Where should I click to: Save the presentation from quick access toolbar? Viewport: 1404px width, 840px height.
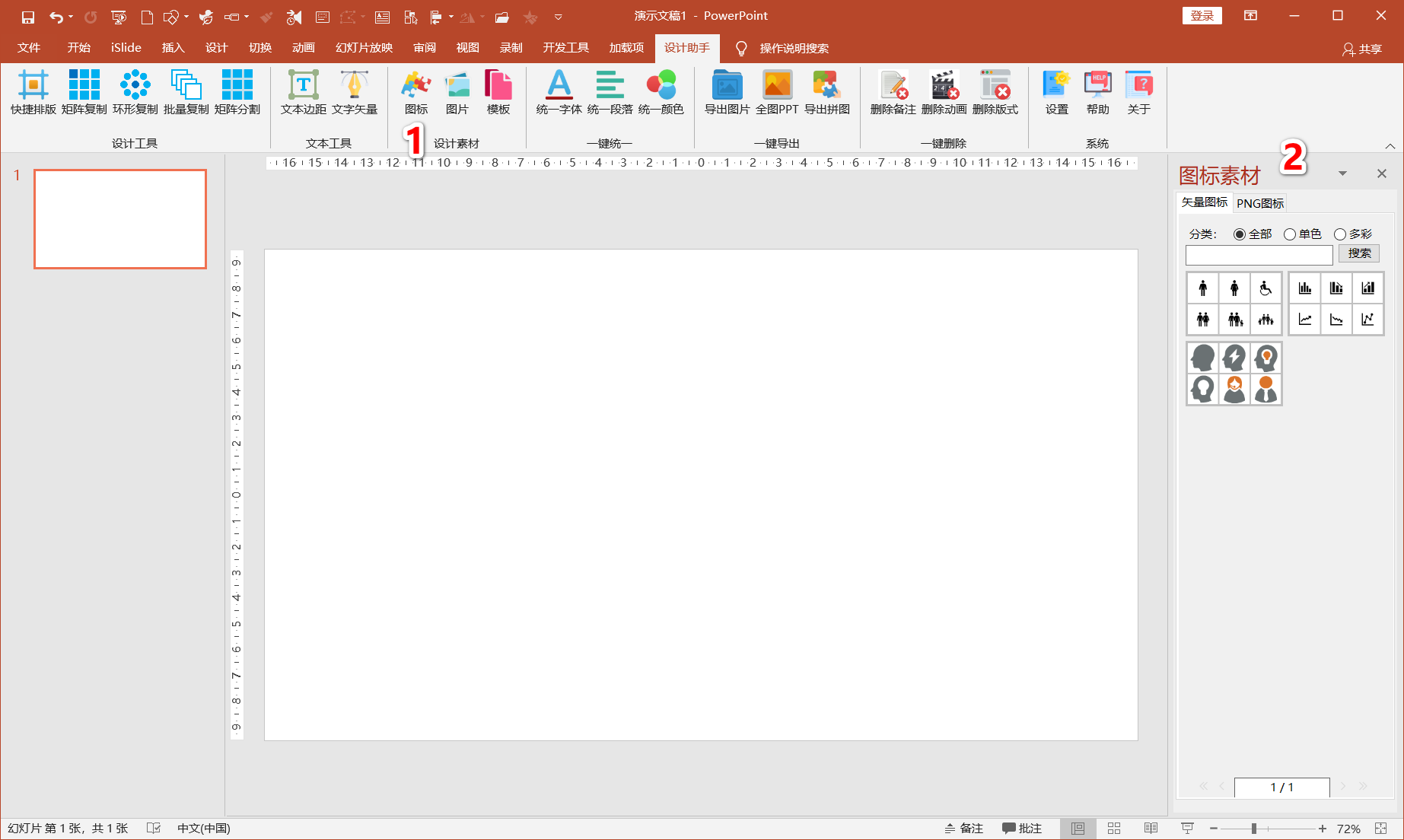click(x=28, y=17)
